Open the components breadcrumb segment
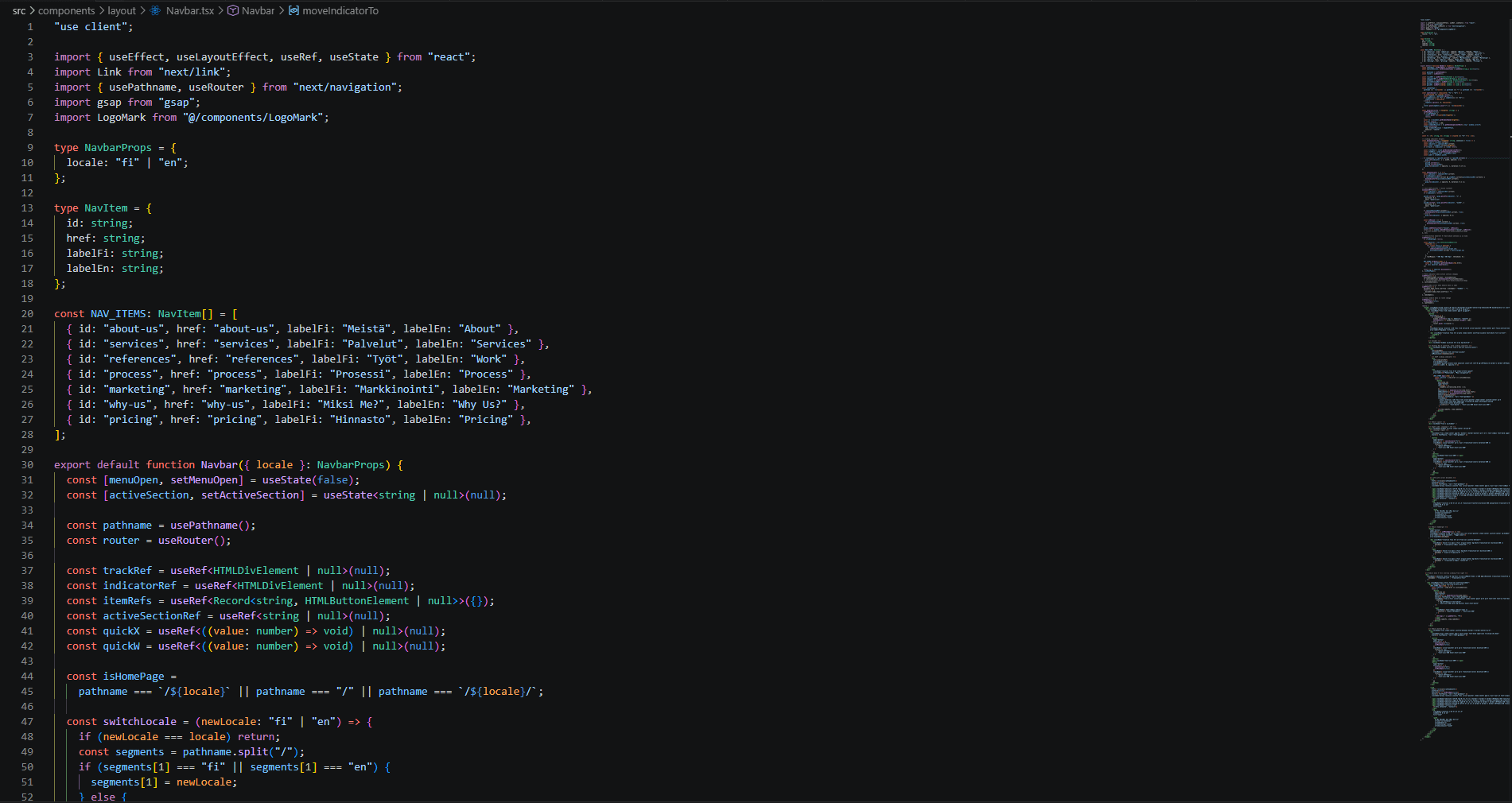This screenshot has width=1512, height=803. 67,11
